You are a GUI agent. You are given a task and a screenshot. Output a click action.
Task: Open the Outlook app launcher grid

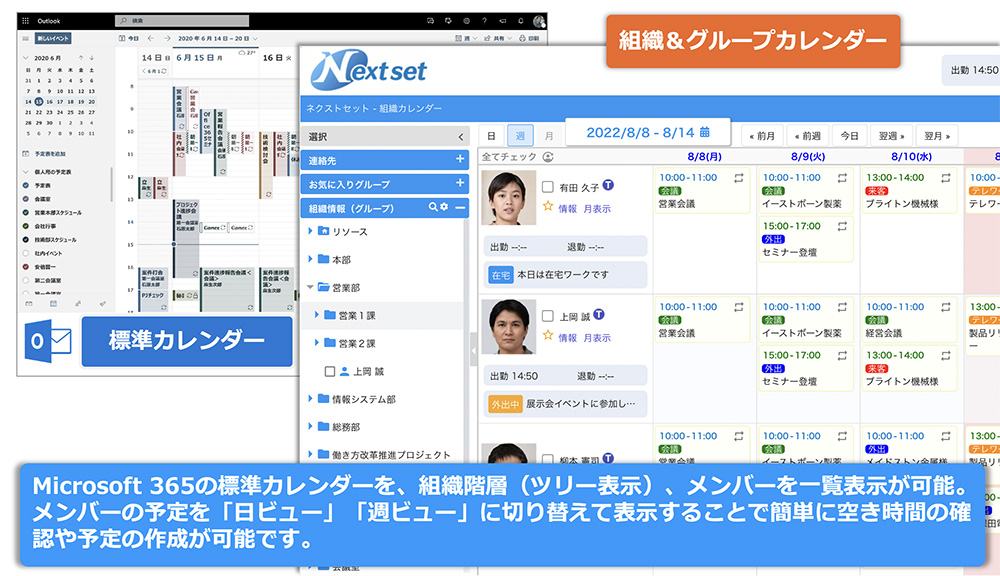pos(26,21)
